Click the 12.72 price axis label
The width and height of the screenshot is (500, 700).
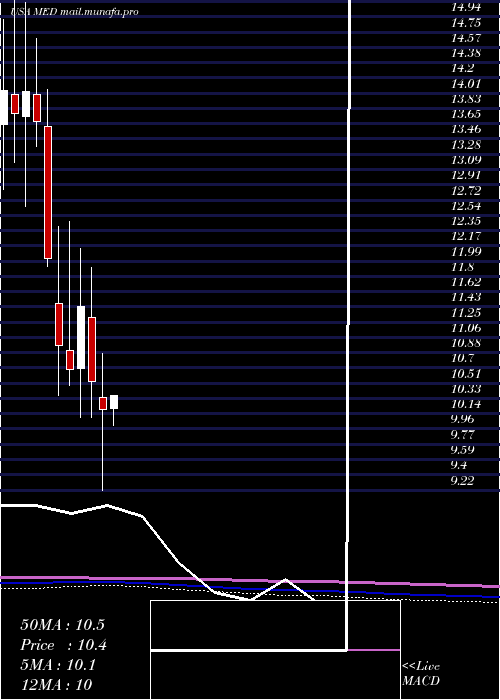point(466,191)
